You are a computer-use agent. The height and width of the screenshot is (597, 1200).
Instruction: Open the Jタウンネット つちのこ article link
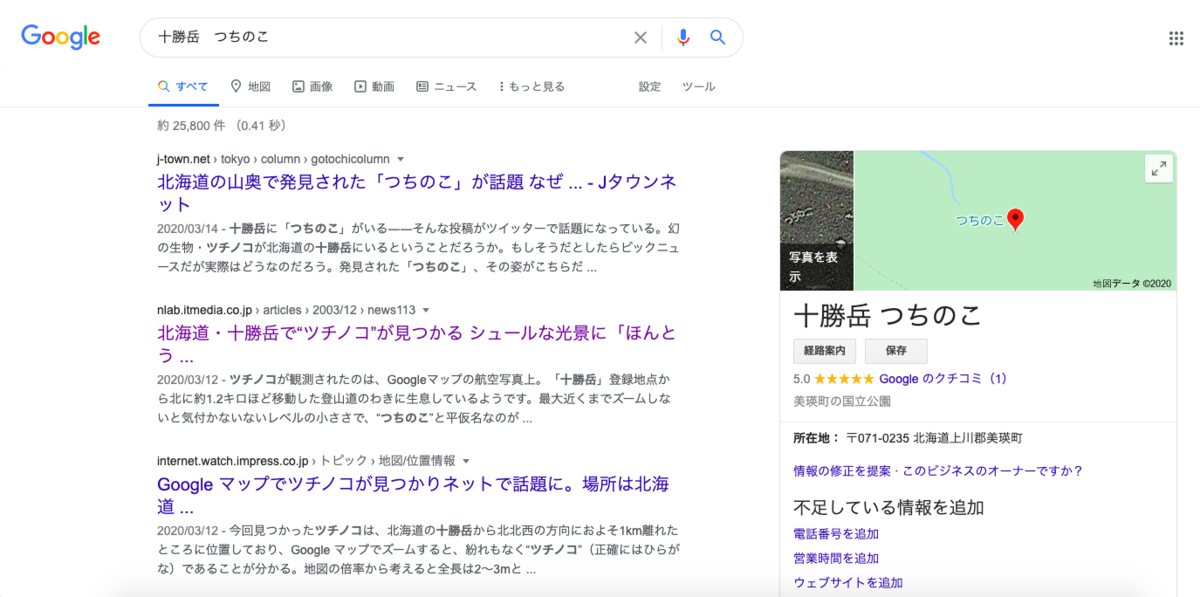click(417, 193)
